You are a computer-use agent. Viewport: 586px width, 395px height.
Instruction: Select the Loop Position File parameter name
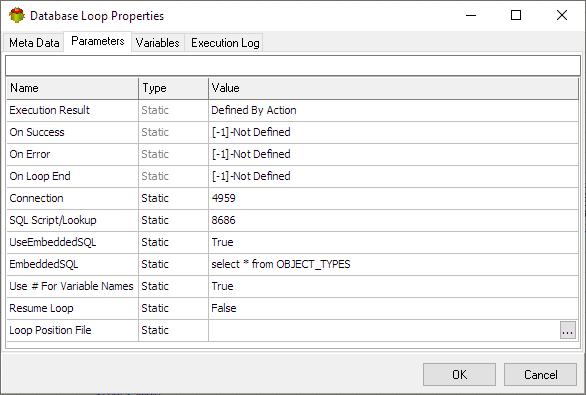pos(50,330)
